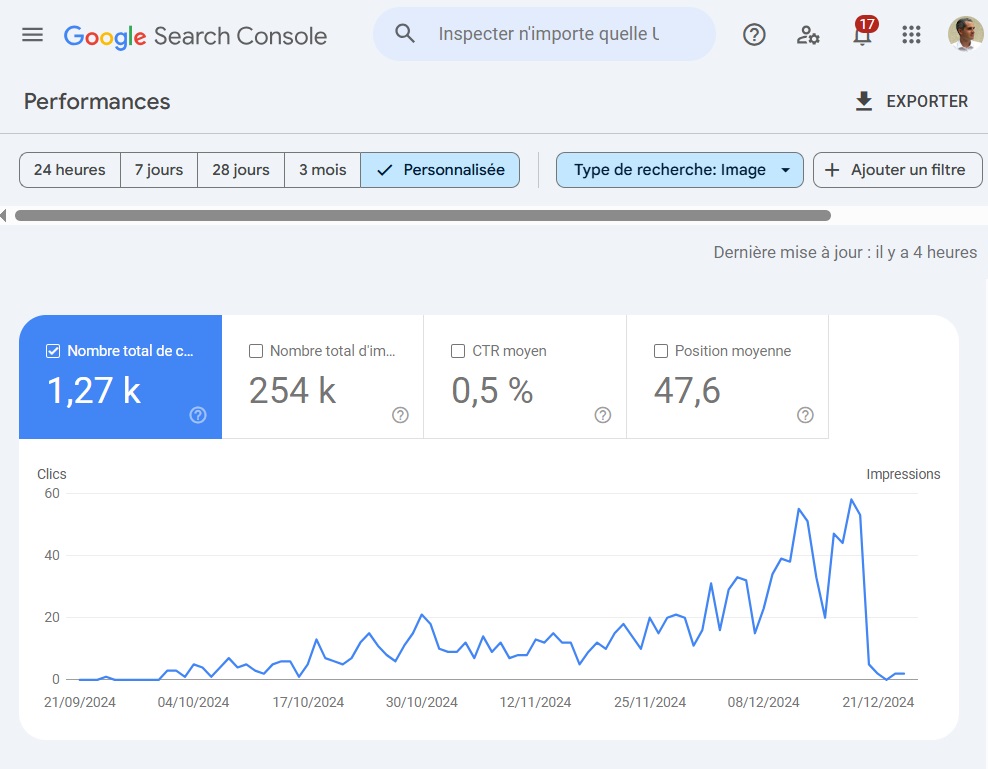This screenshot has width=988, height=769.
Task: Select the 28 jours date range
Action: pyautogui.click(x=241, y=170)
